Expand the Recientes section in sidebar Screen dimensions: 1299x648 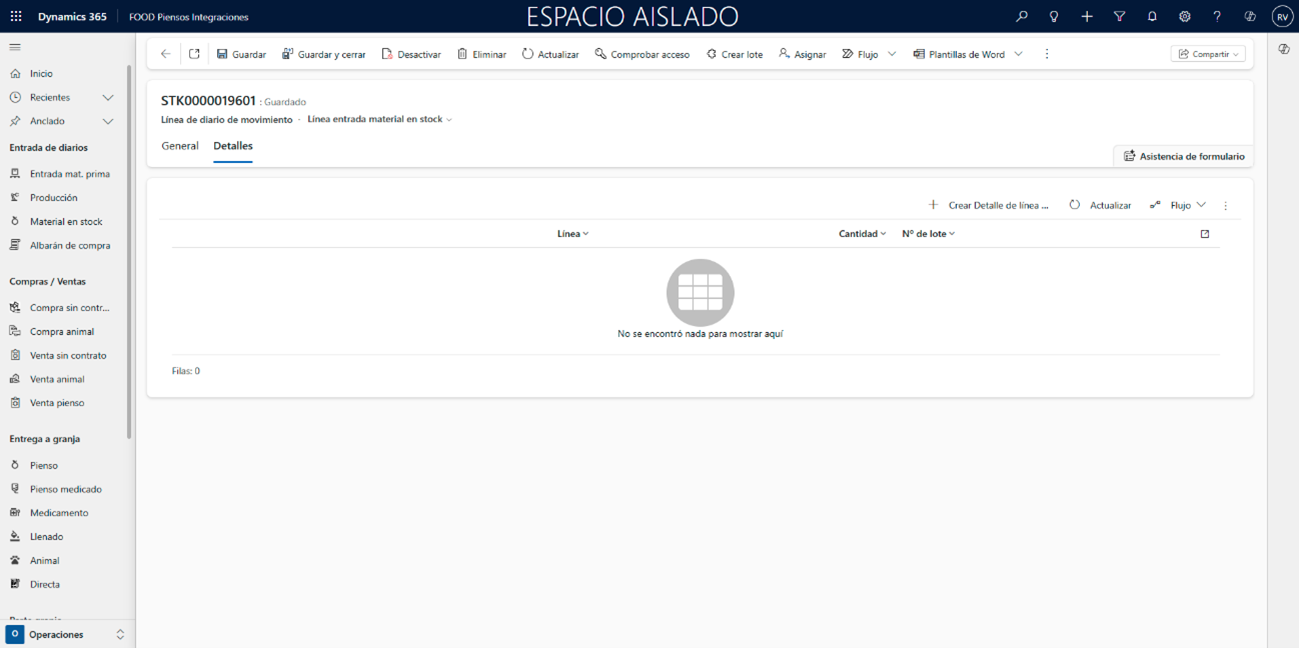click(x=108, y=97)
